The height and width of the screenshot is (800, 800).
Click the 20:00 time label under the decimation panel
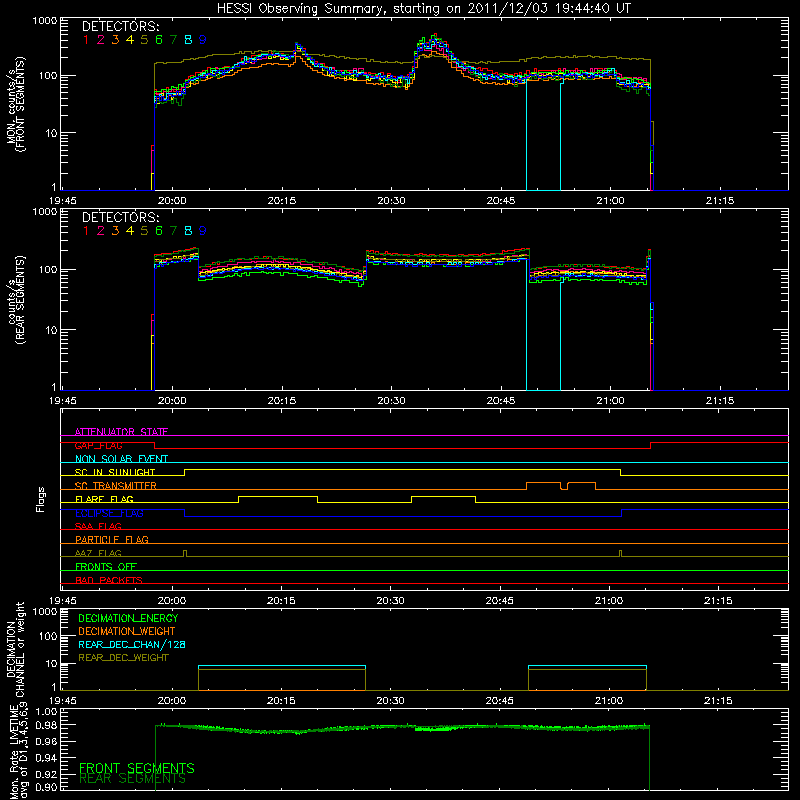tap(171, 701)
